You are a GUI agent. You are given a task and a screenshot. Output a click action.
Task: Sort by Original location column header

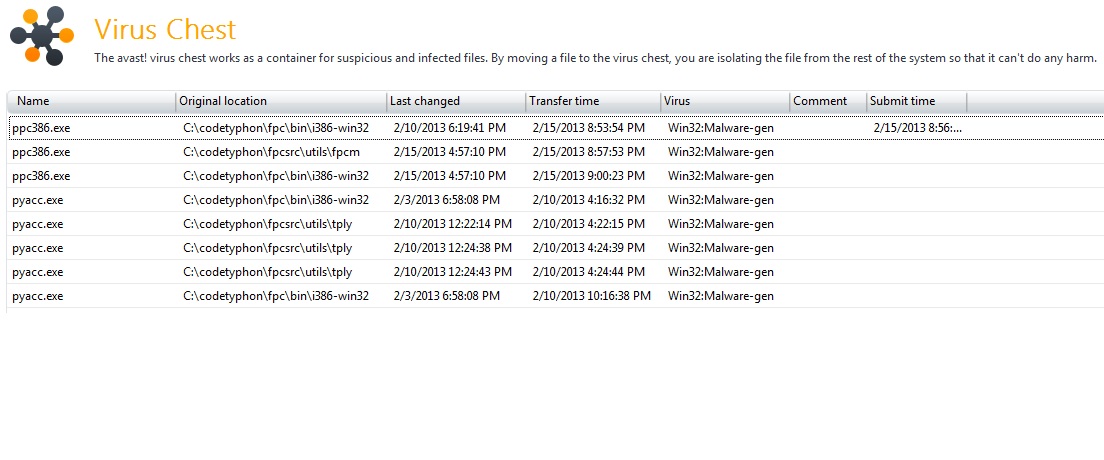tap(281, 101)
